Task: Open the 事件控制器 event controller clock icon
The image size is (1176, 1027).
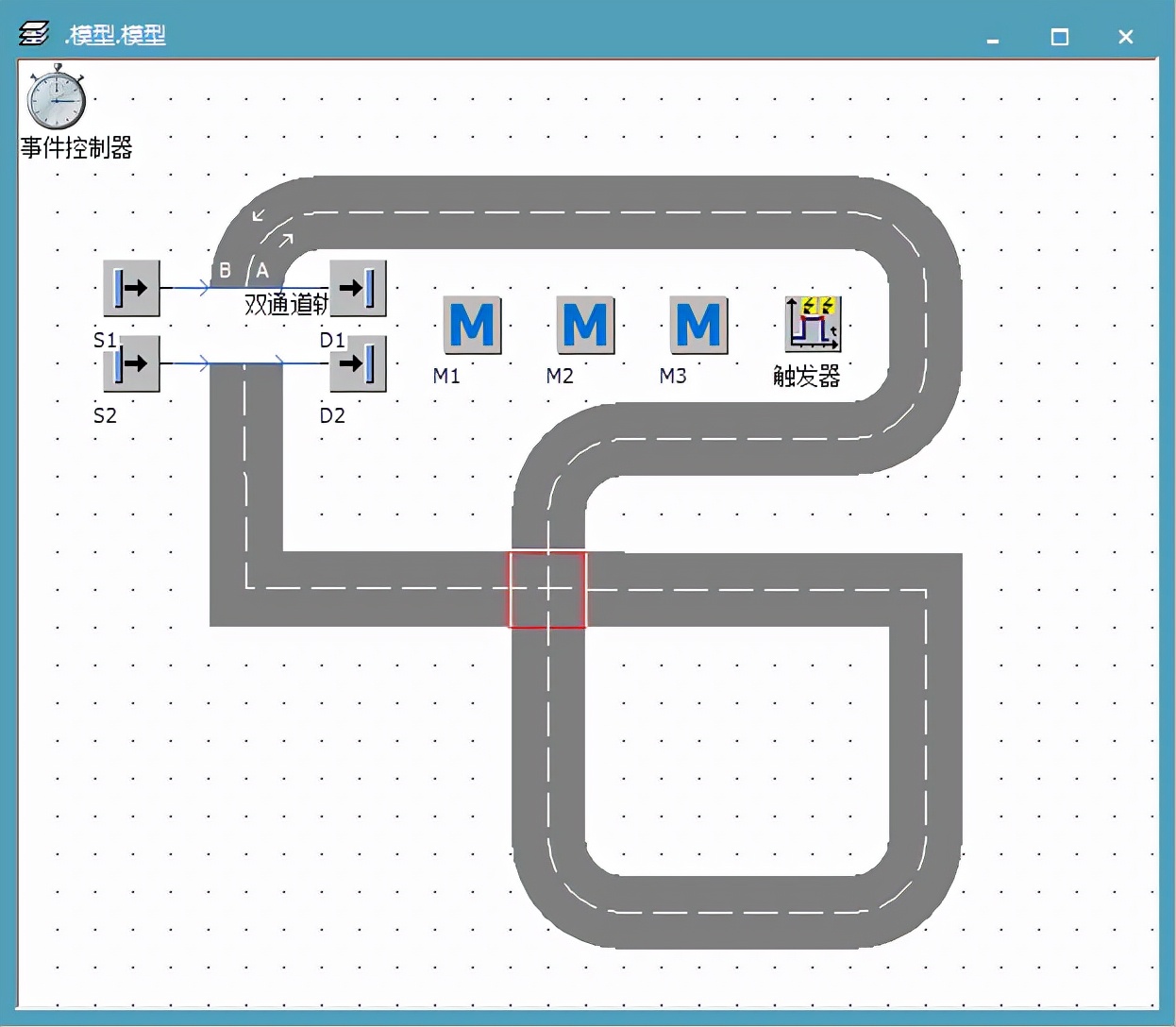Action: 57,98
